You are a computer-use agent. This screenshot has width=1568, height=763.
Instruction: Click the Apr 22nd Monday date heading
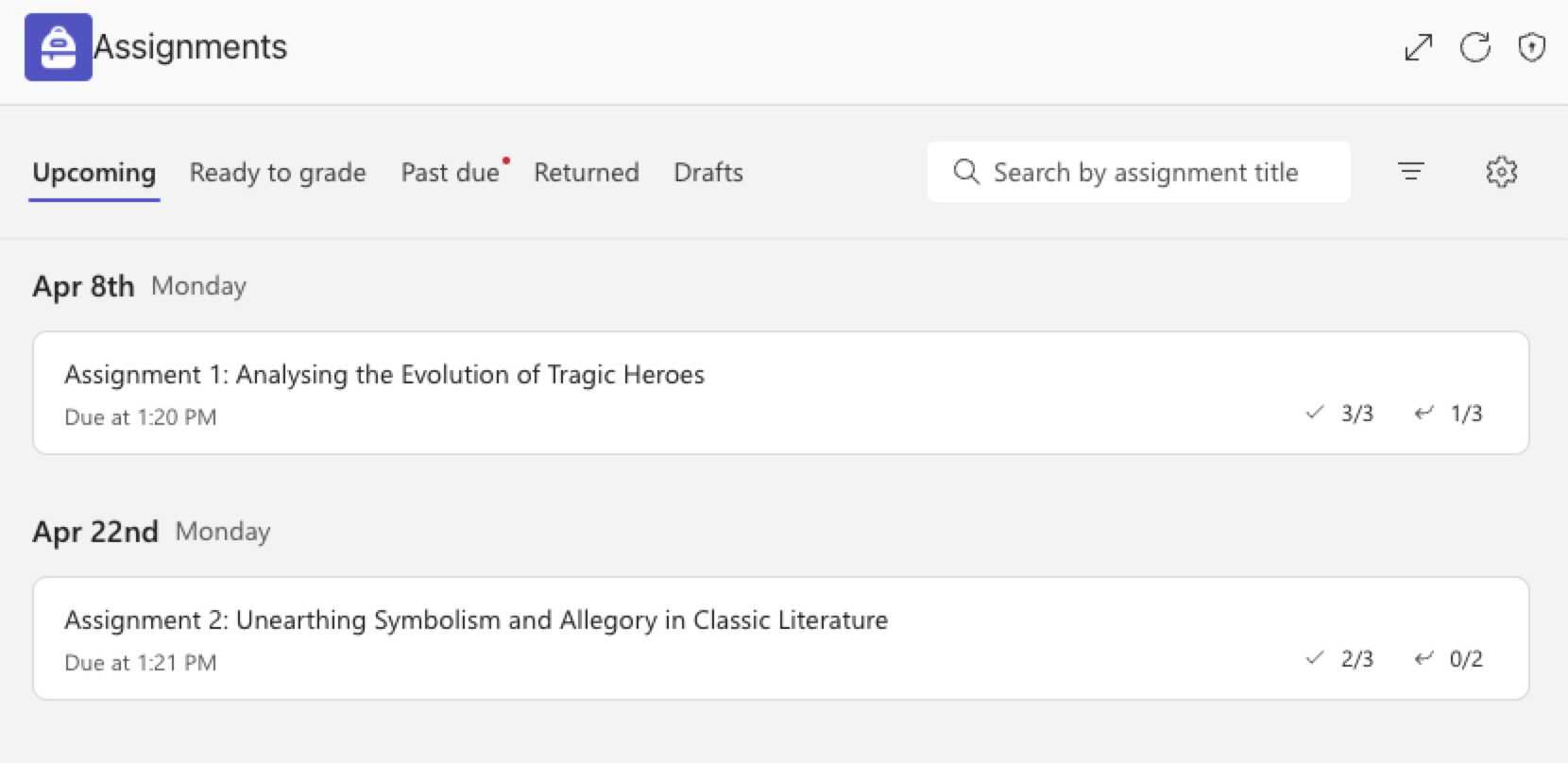tap(151, 532)
